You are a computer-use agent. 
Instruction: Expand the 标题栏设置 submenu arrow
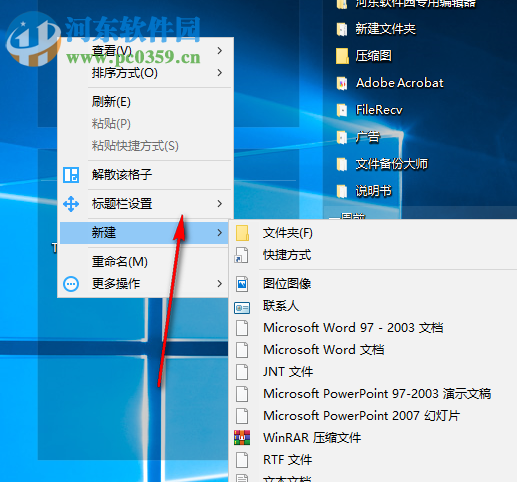(219, 204)
